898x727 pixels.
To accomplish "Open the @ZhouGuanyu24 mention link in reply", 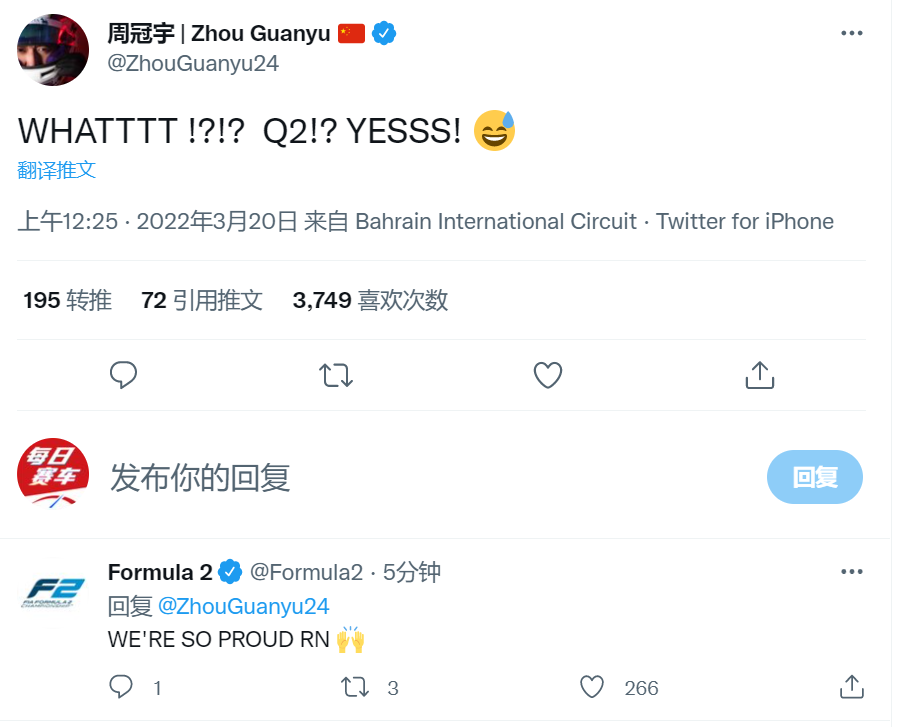I will [244, 606].
